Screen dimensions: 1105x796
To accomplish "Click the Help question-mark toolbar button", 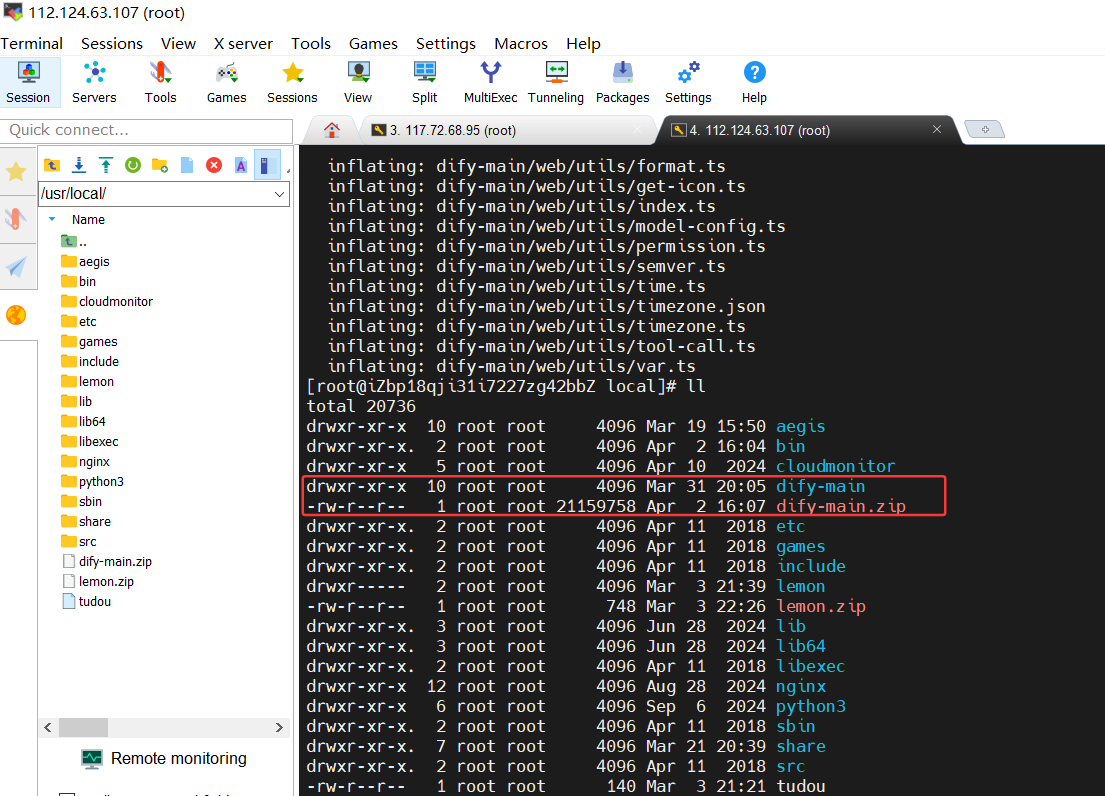I will click(x=754, y=83).
